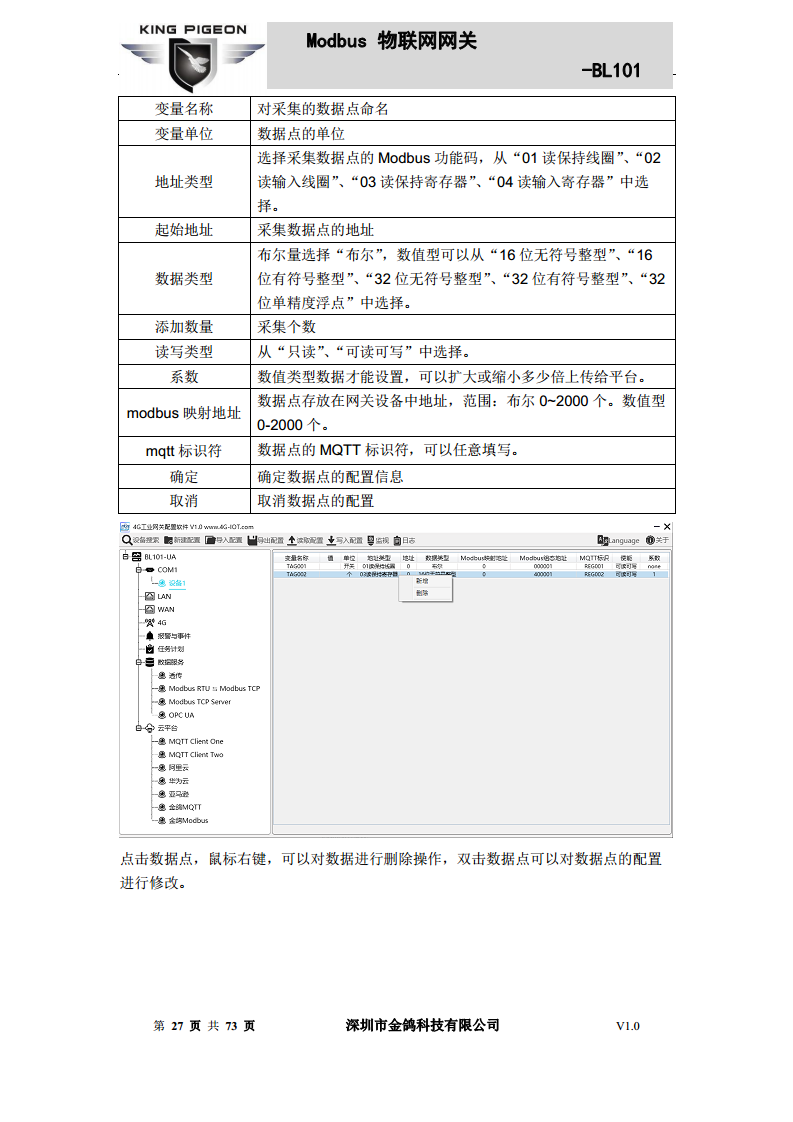
Task: Click the MQTT标识 column header
Action: coord(594,558)
